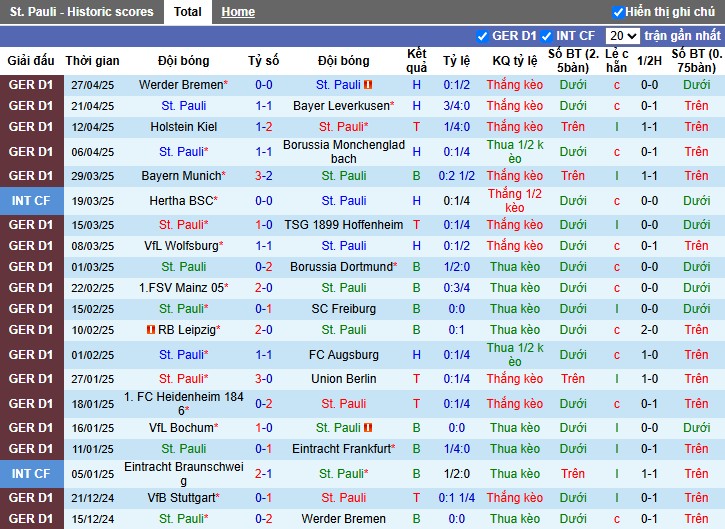This screenshot has height=529, width=725.
Task: Click the 2-1 score of Eintracht Braunschweig match
Action: [x=264, y=474]
